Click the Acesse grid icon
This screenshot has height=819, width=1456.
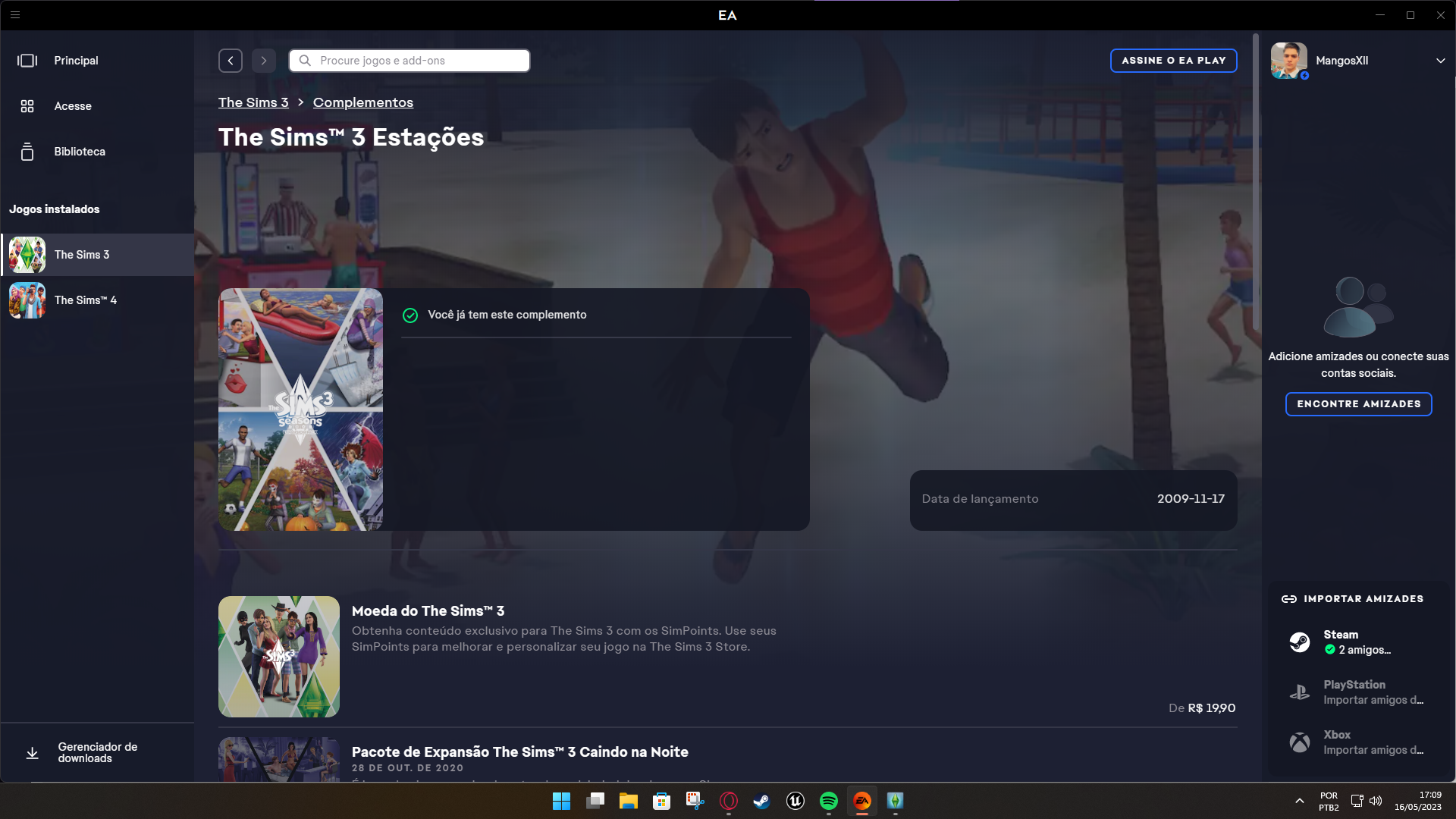pyautogui.click(x=27, y=106)
